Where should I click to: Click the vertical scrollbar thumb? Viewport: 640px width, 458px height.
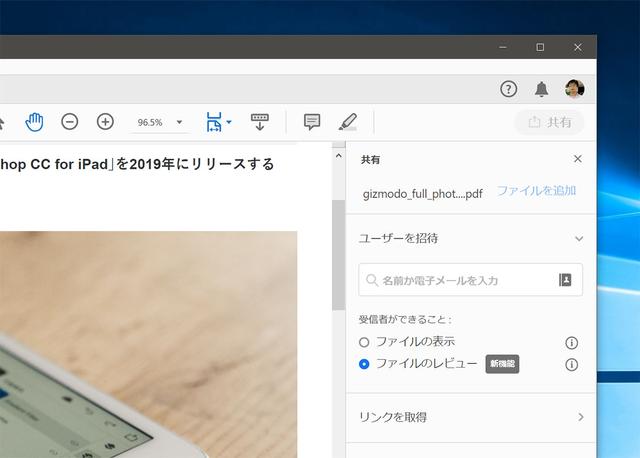(338, 255)
